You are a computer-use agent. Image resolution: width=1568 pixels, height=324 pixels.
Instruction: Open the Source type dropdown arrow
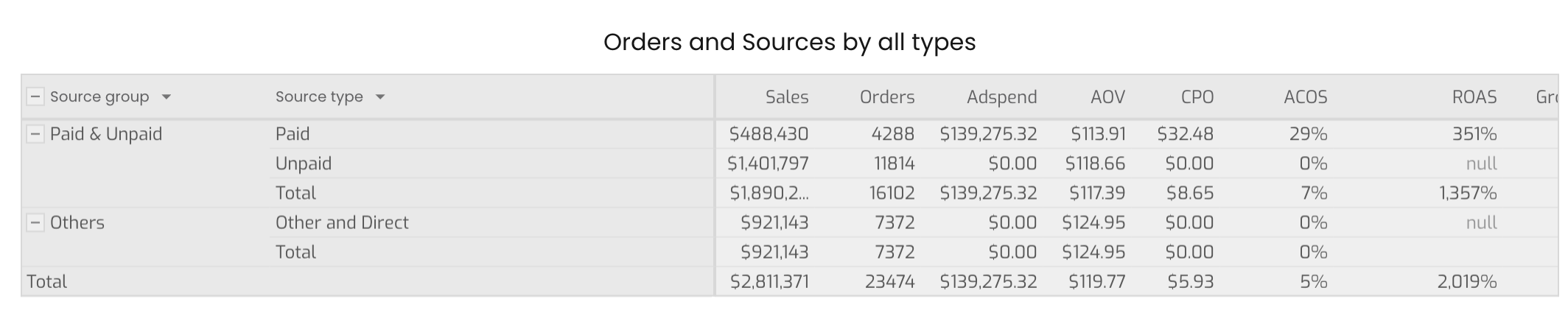coord(380,97)
